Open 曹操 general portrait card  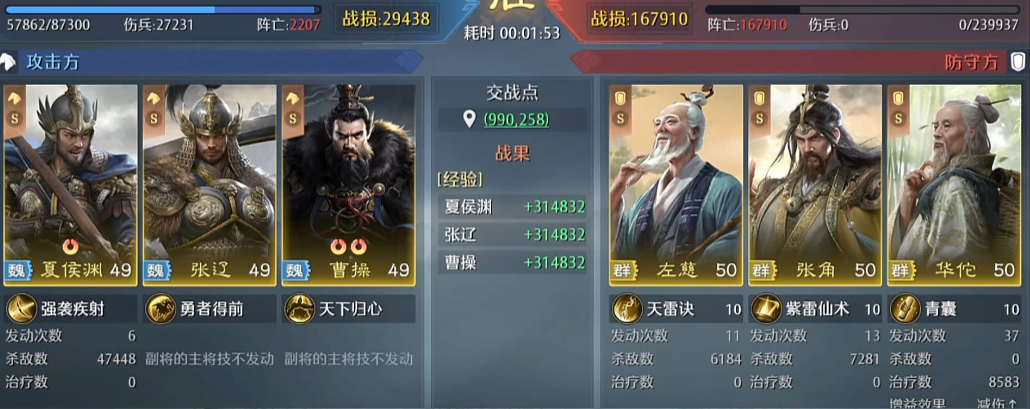[349, 185]
